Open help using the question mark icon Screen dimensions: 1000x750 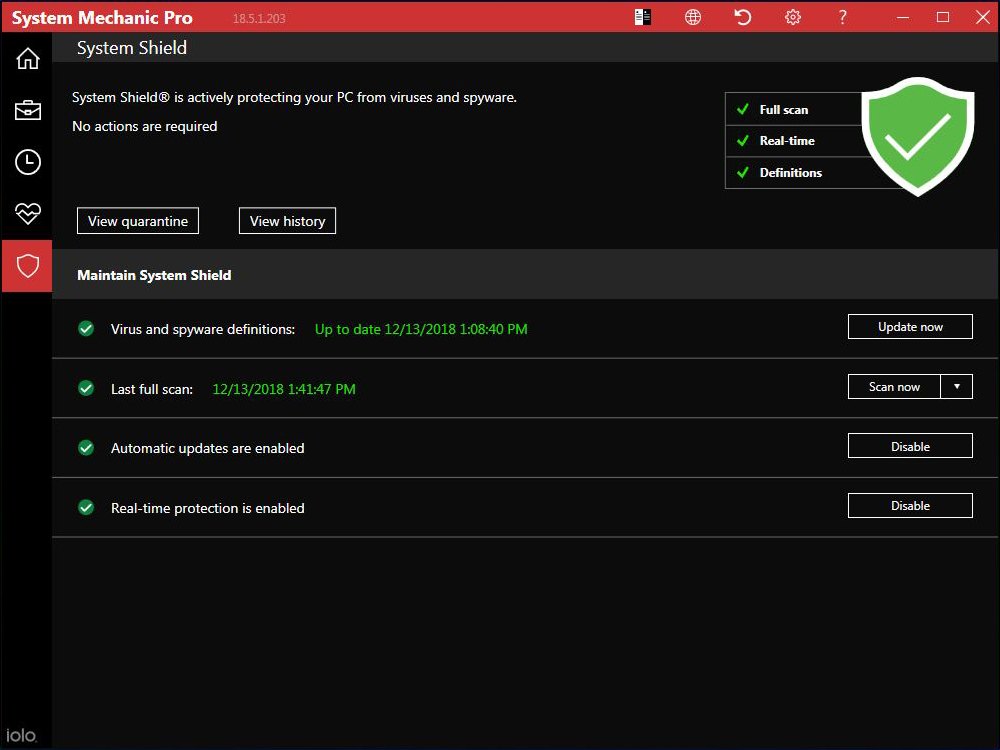click(842, 17)
